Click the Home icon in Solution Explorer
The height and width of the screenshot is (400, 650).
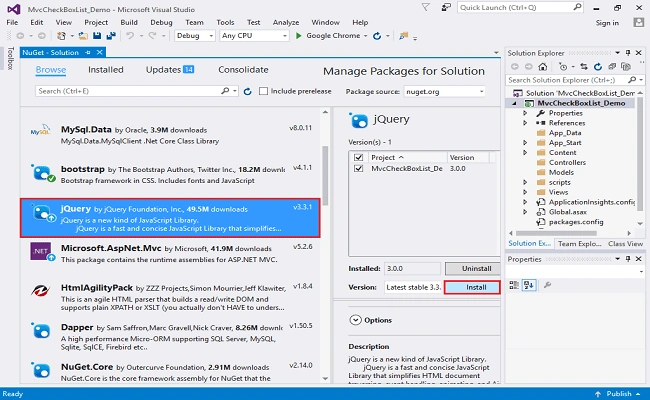pos(543,67)
